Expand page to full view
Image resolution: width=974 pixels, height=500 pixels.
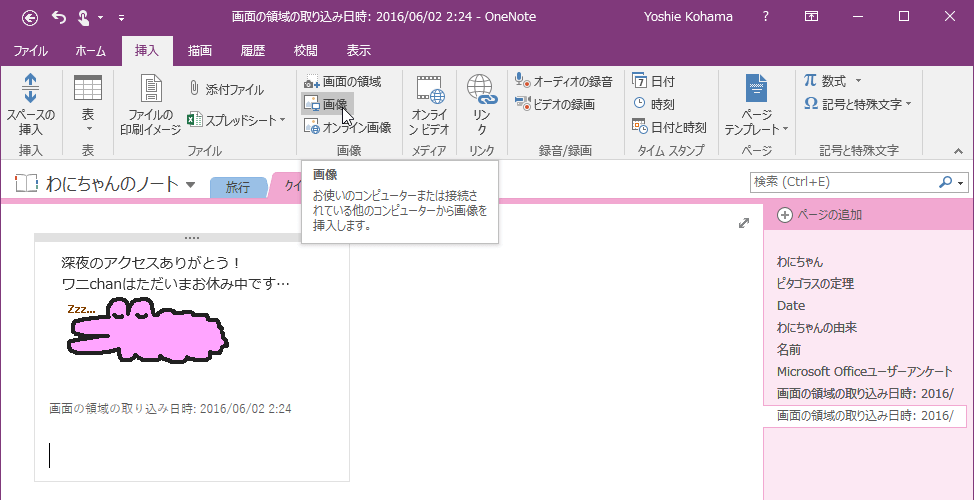point(744,224)
